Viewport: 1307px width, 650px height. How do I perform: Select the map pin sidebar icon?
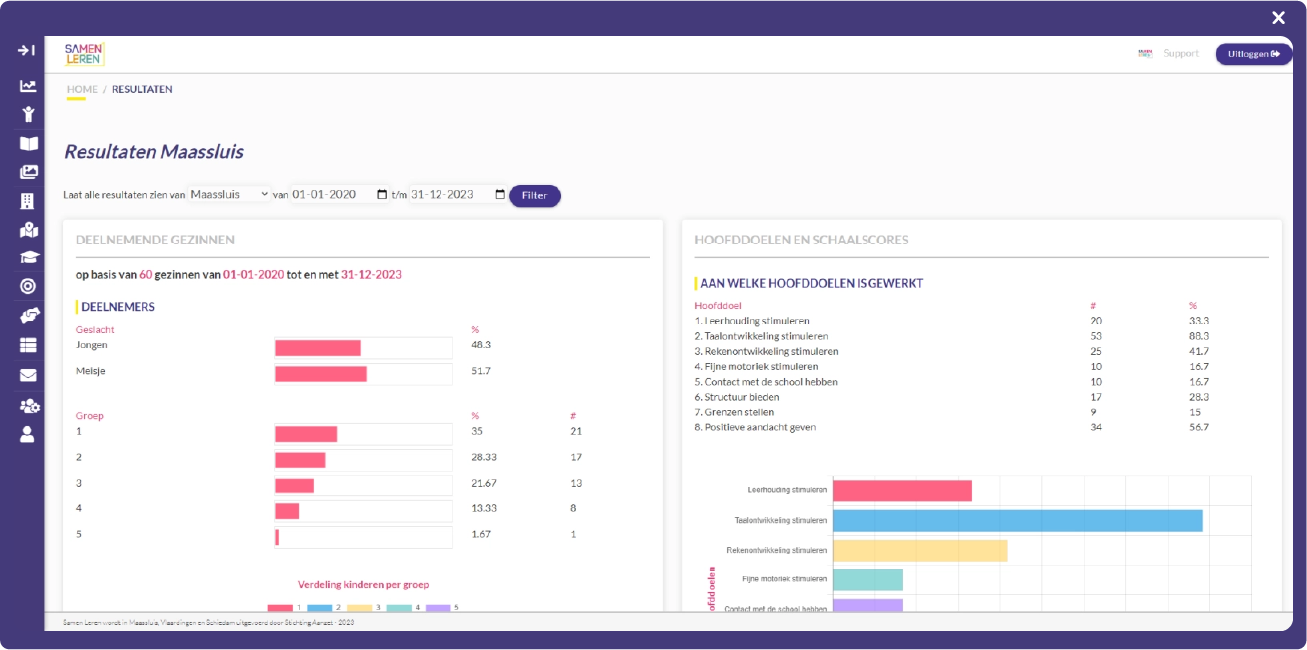coord(29,229)
